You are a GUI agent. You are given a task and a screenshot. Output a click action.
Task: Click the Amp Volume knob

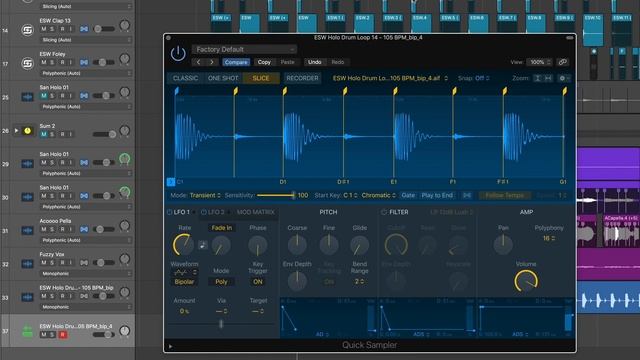[526, 281]
